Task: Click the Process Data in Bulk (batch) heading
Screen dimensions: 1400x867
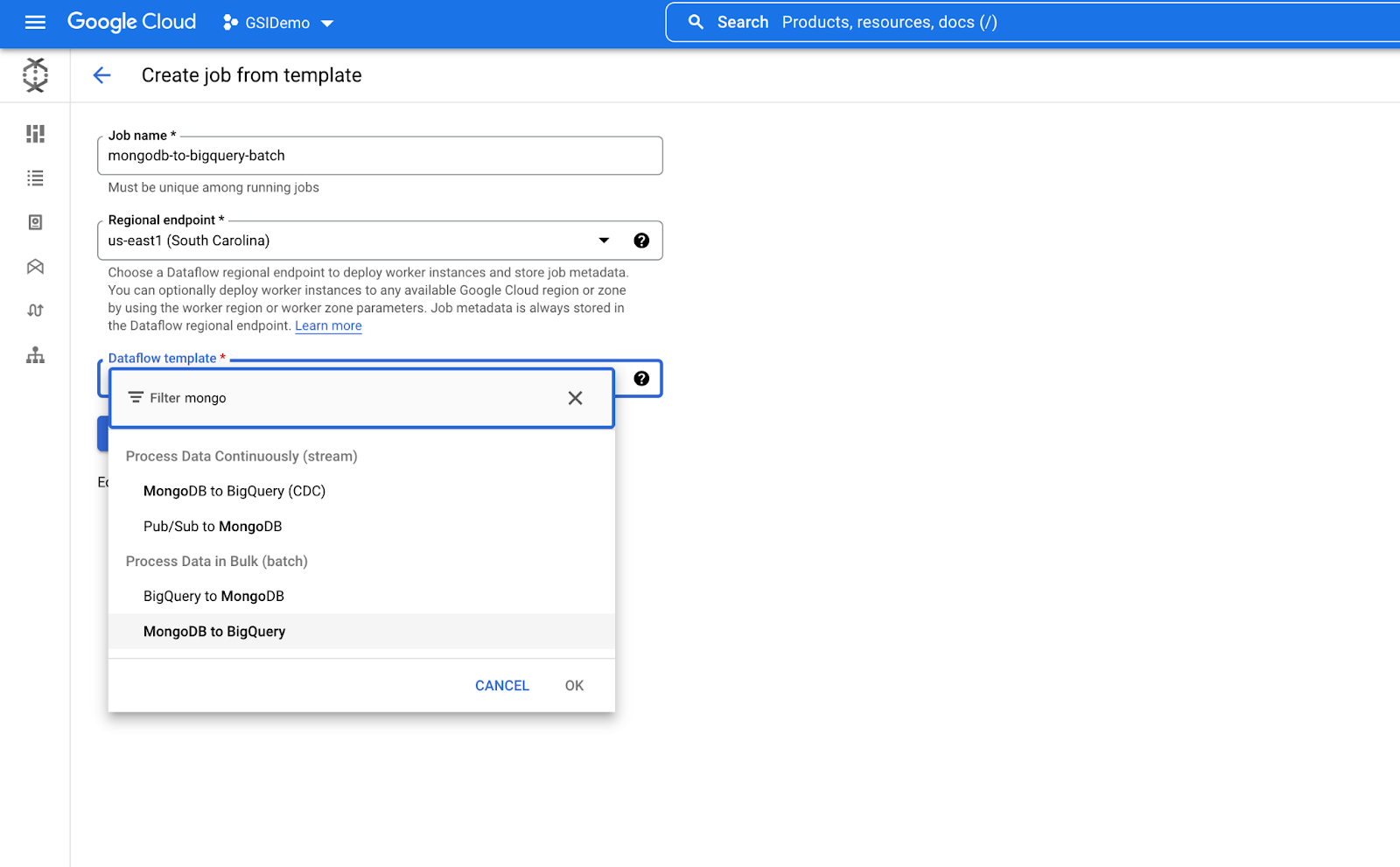Action: coord(217,561)
